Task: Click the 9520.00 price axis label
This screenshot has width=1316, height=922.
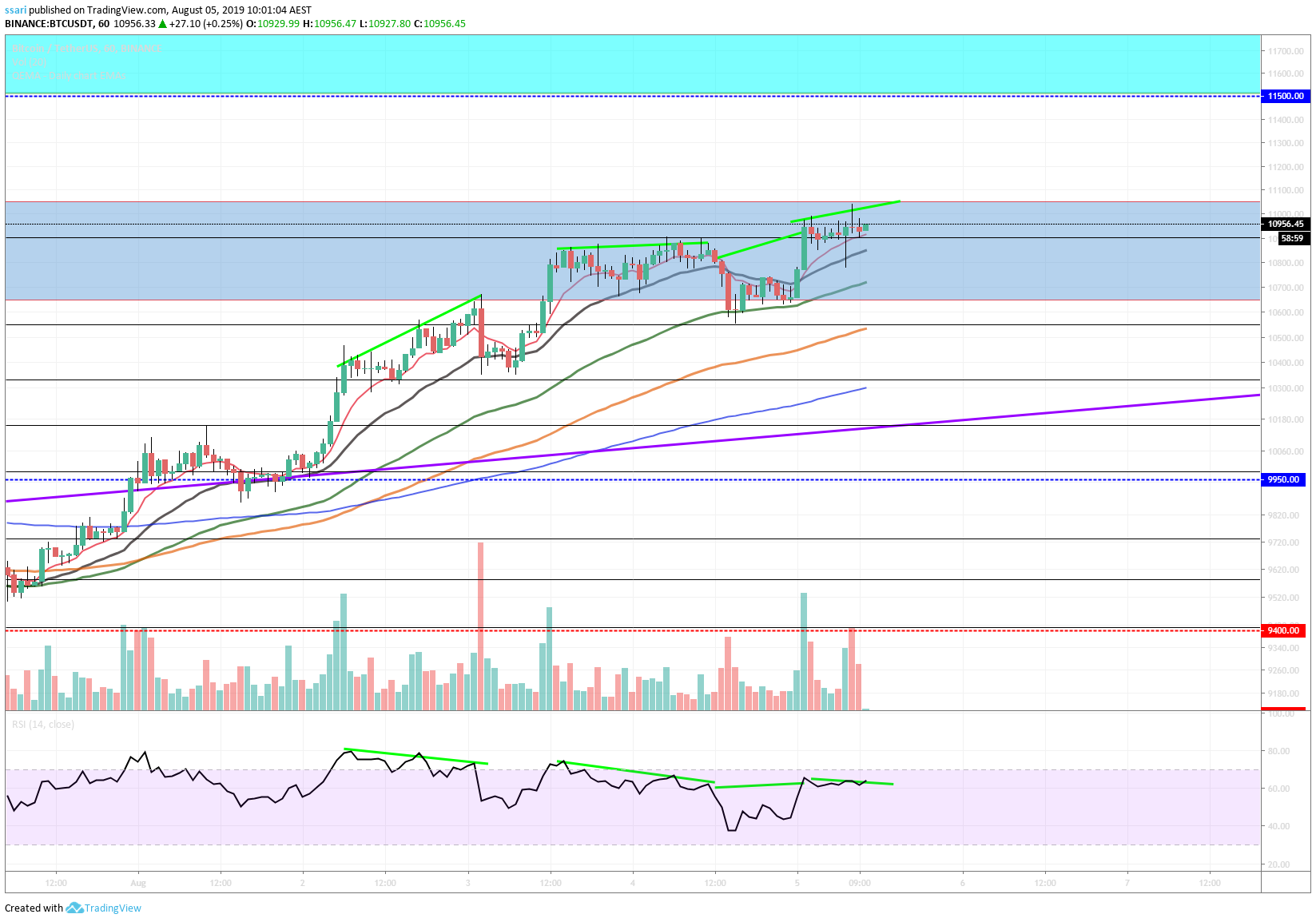Action: (1284, 598)
